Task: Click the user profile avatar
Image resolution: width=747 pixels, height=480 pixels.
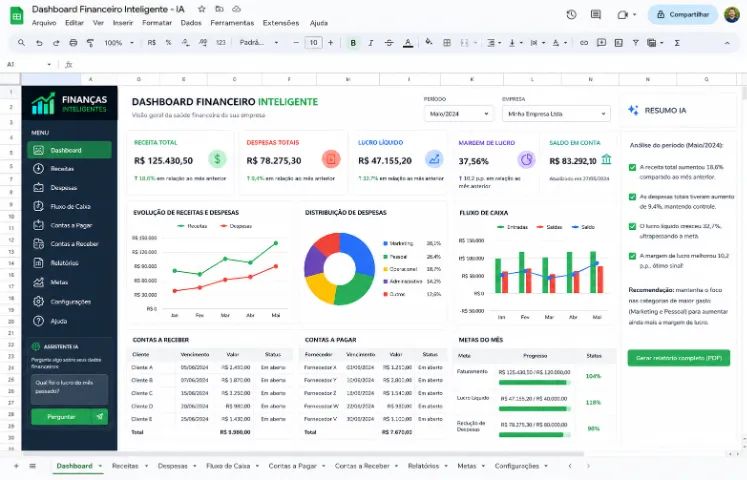Action: (x=732, y=15)
